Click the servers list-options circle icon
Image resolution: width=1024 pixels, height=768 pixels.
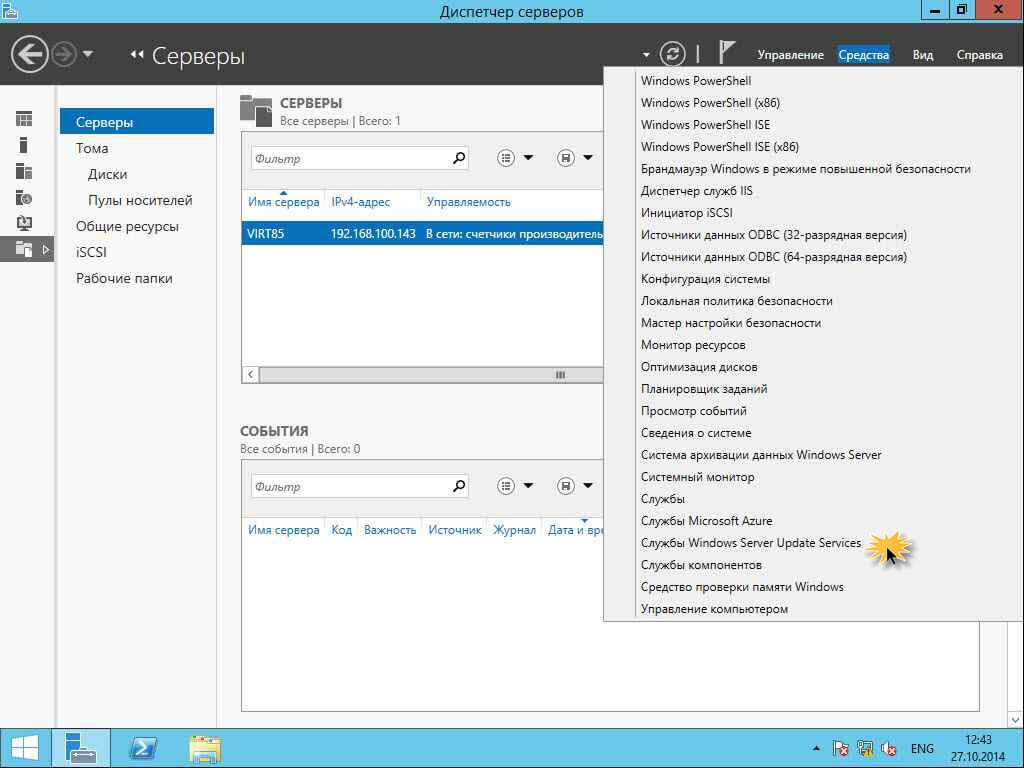(x=505, y=157)
